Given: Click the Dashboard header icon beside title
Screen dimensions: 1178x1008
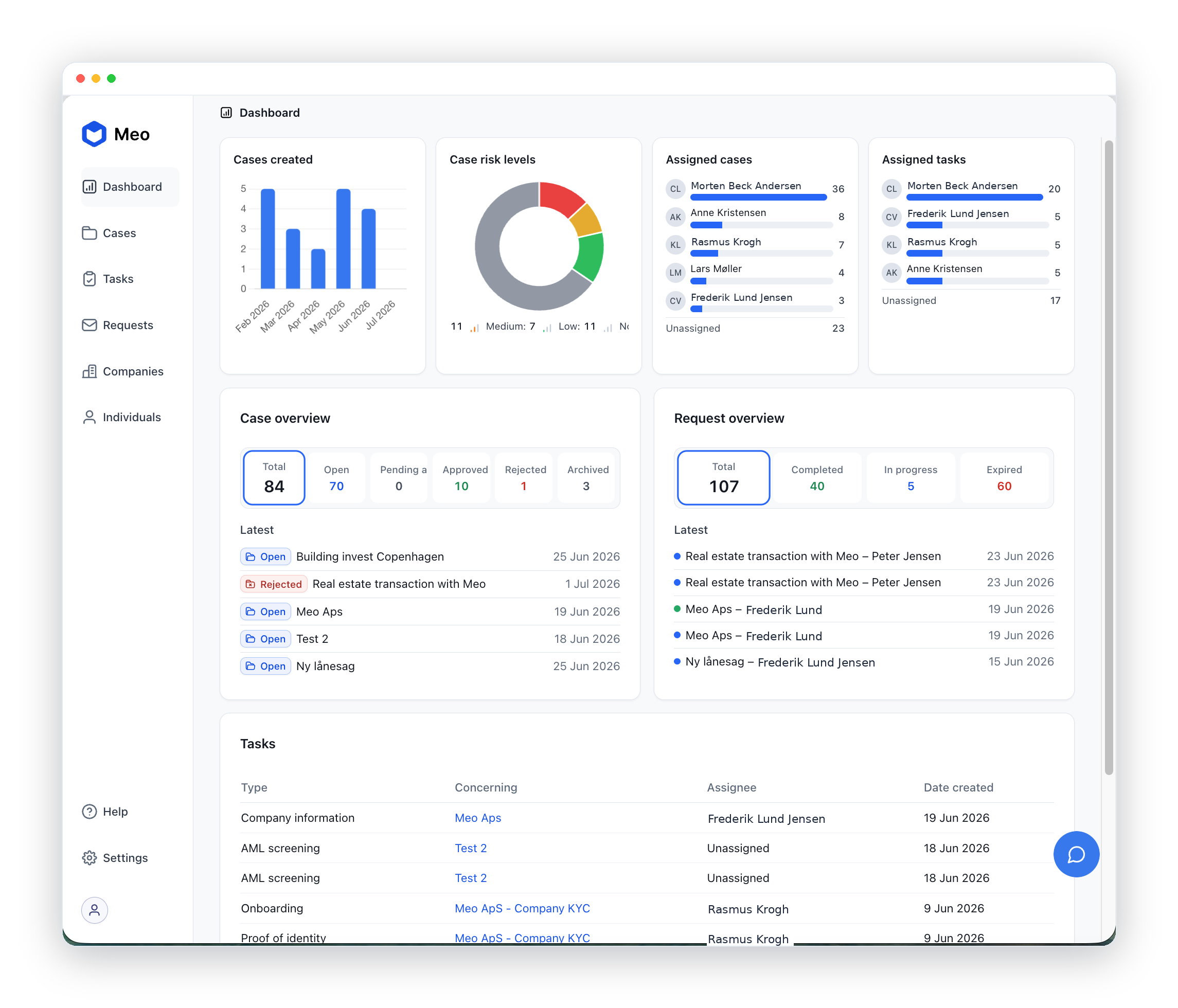Looking at the screenshot, I should click(226, 113).
